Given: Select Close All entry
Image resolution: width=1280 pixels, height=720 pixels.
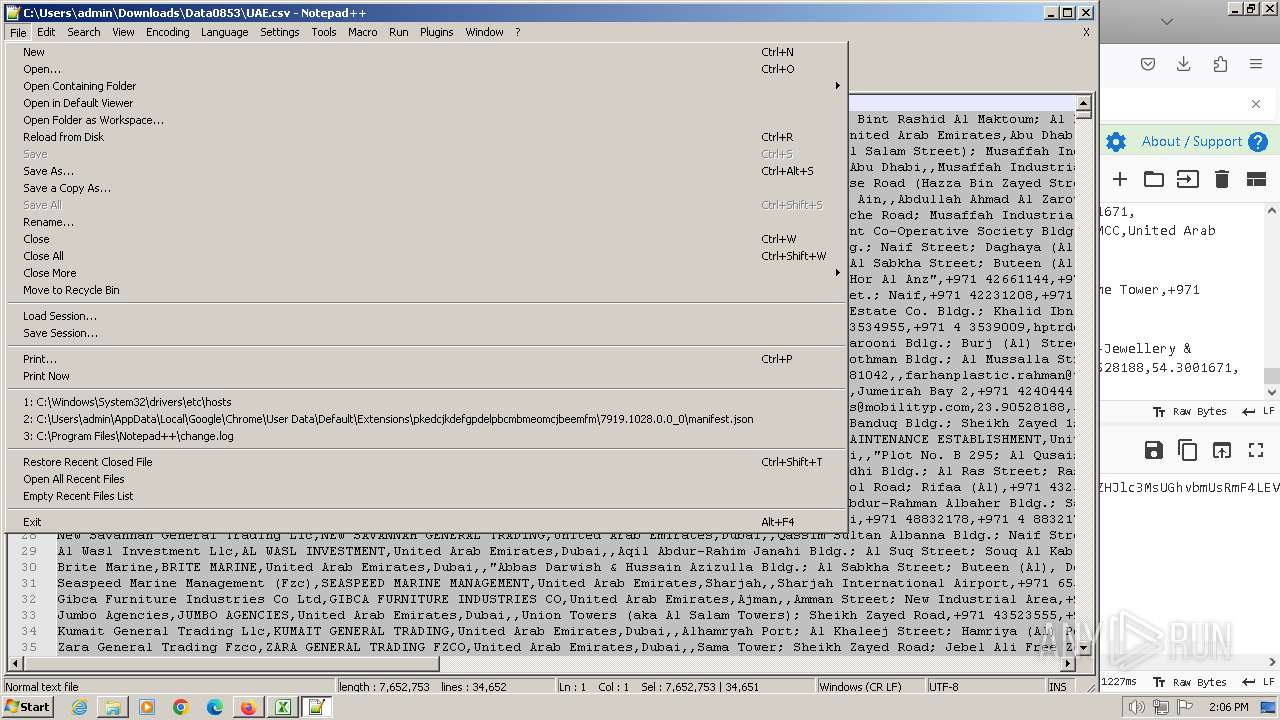Looking at the screenshot, I should (426, 256).
